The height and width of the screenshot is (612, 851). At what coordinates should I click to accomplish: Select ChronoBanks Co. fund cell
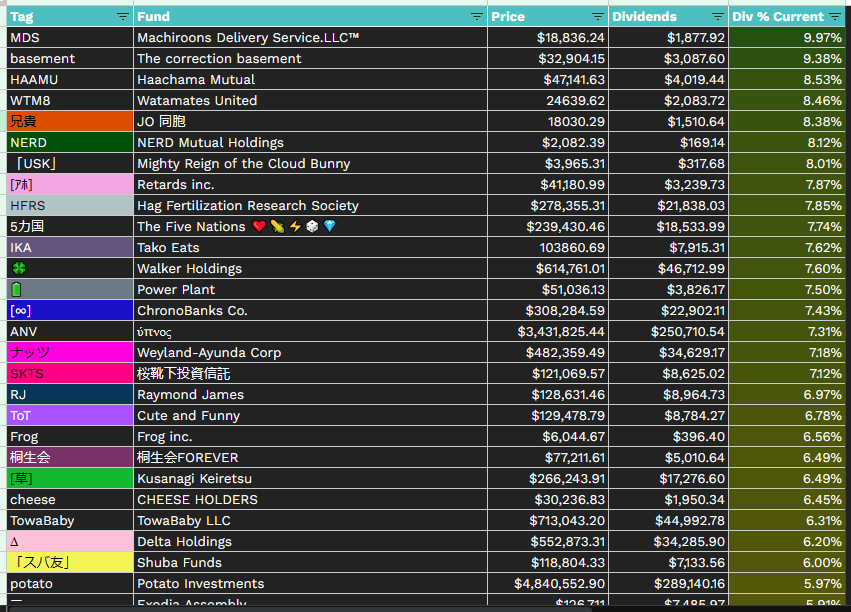tap(310, 311)
